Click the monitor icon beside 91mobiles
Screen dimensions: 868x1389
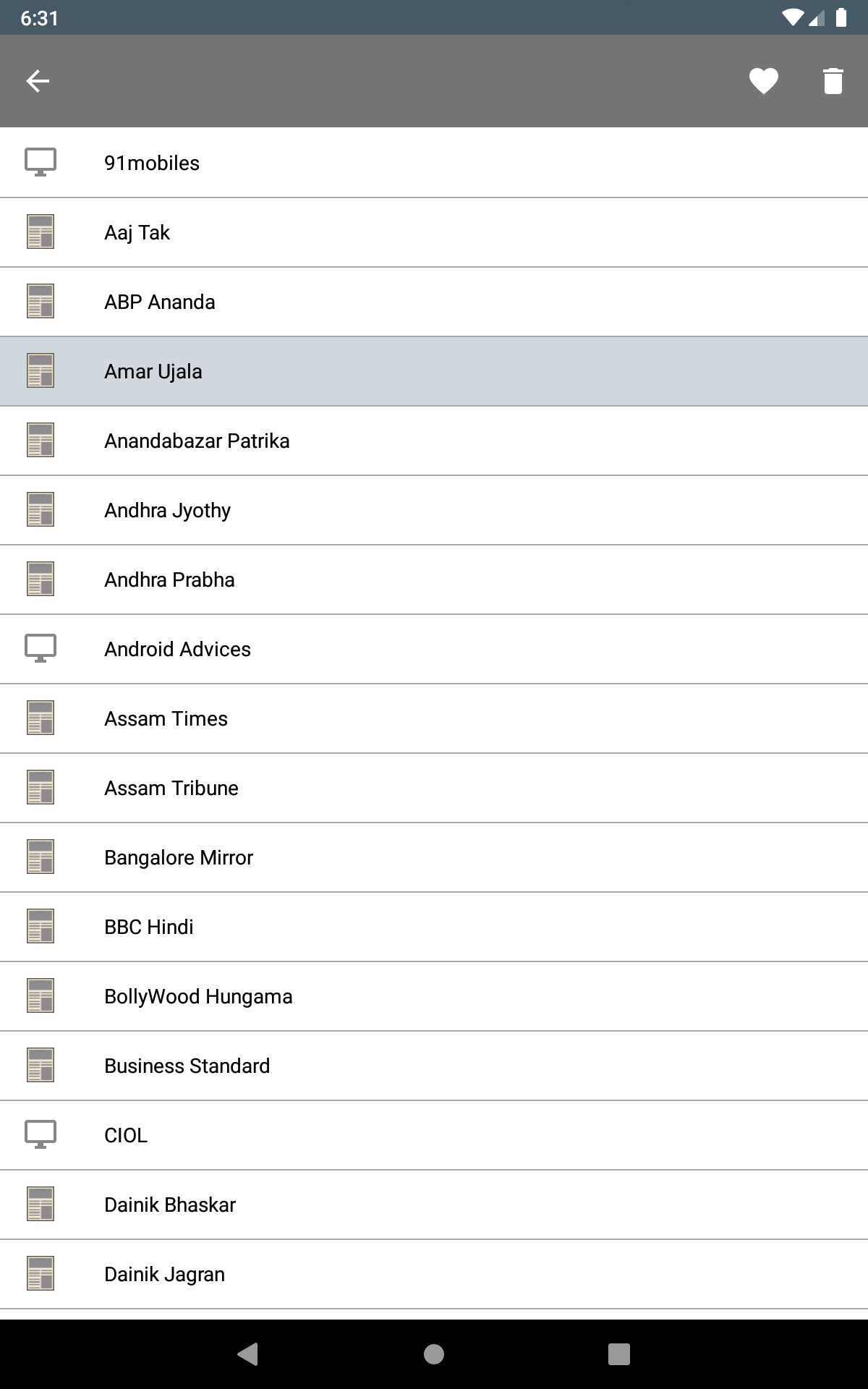pos(41,163)
